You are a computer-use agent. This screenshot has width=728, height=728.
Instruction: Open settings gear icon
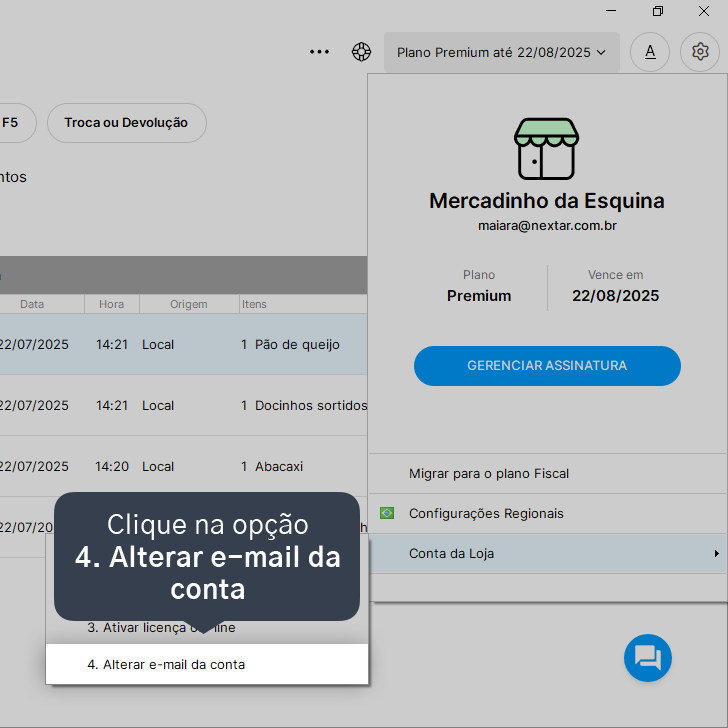click(700, 52)
